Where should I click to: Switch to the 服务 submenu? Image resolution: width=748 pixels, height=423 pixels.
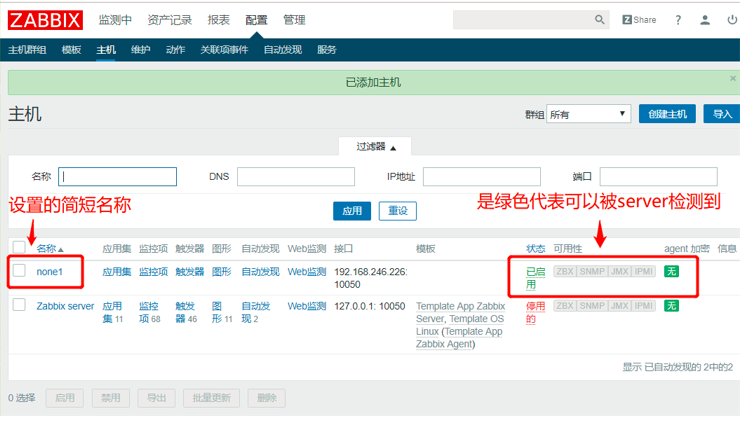327,50
